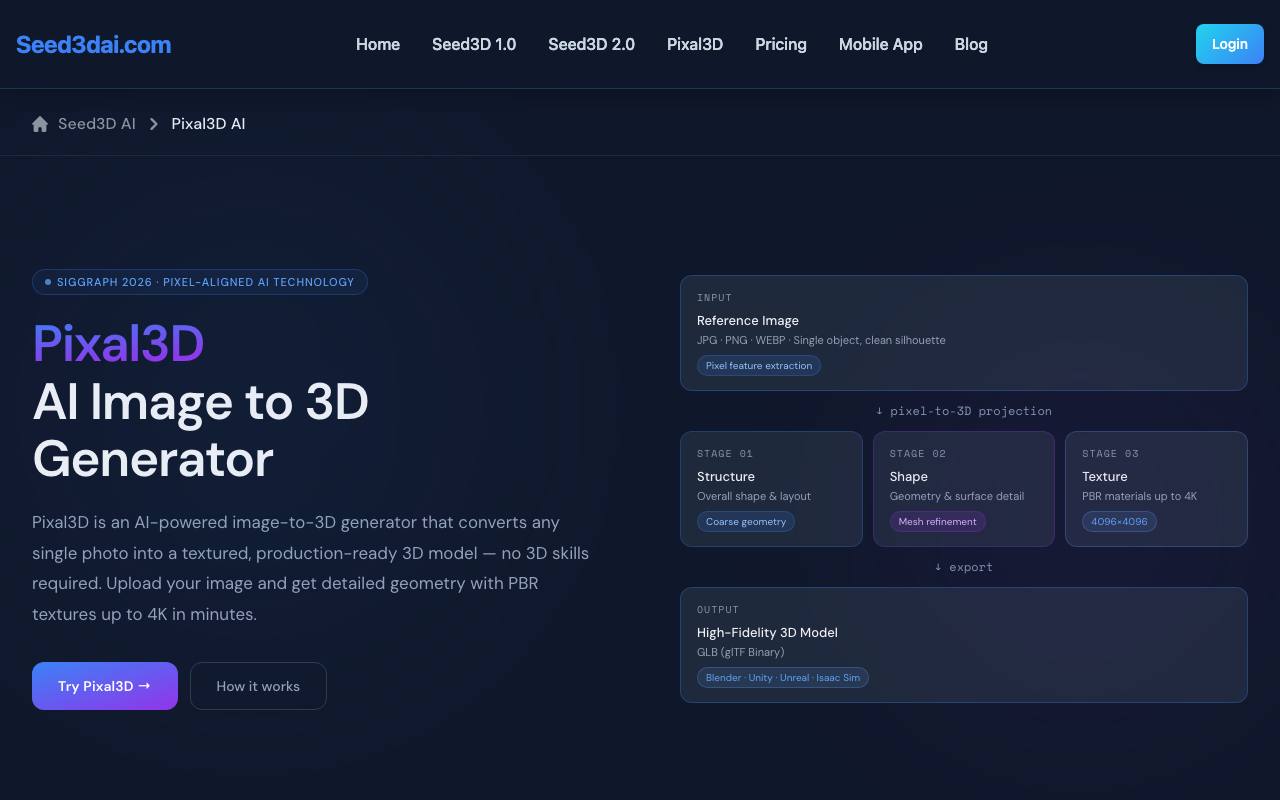Open the Seed3dai.com logo link
The width and height of the screenshot is (1280, 800).
point(93,44)
